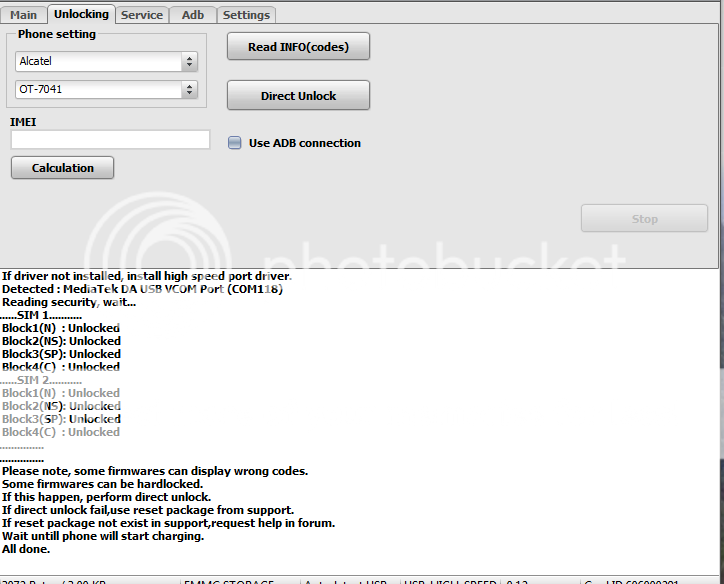Image resolution: width=724 pixels, height=584 pixels.
Task: Click EMMC STORAGE in the status bar
Action: (x=229, y=580)
